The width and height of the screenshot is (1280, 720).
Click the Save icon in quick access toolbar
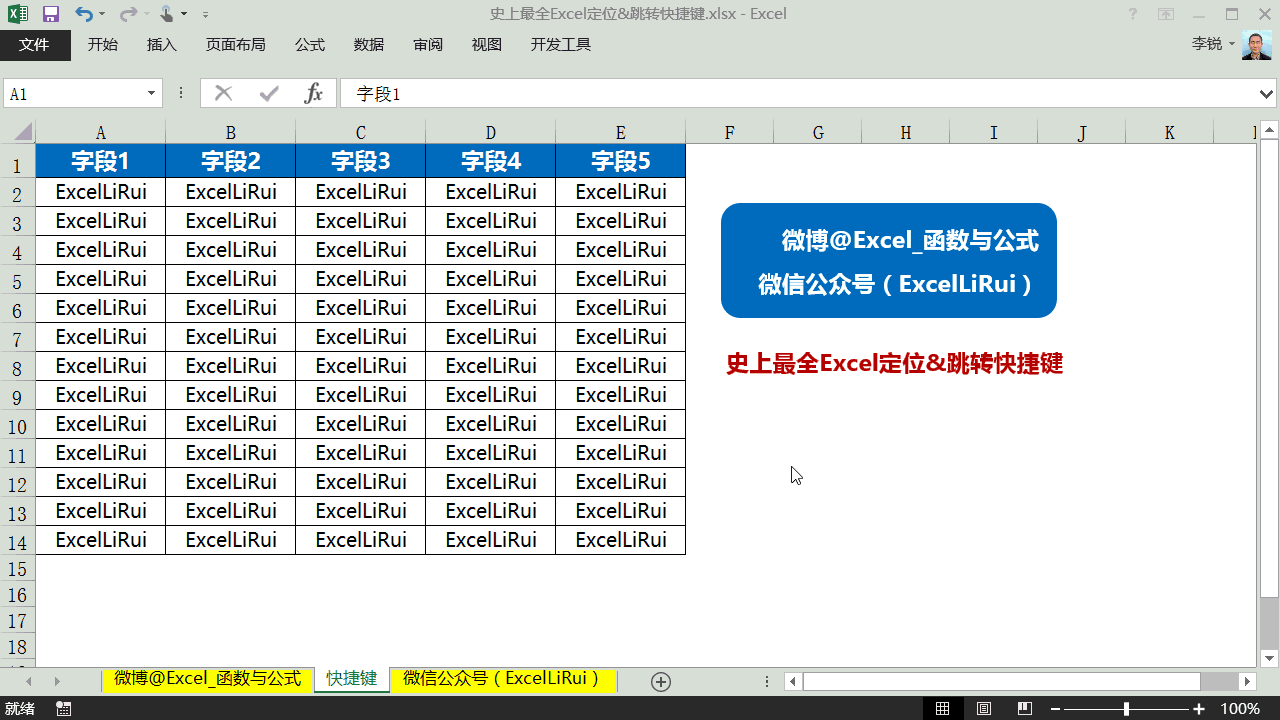[x=50, y=14]
